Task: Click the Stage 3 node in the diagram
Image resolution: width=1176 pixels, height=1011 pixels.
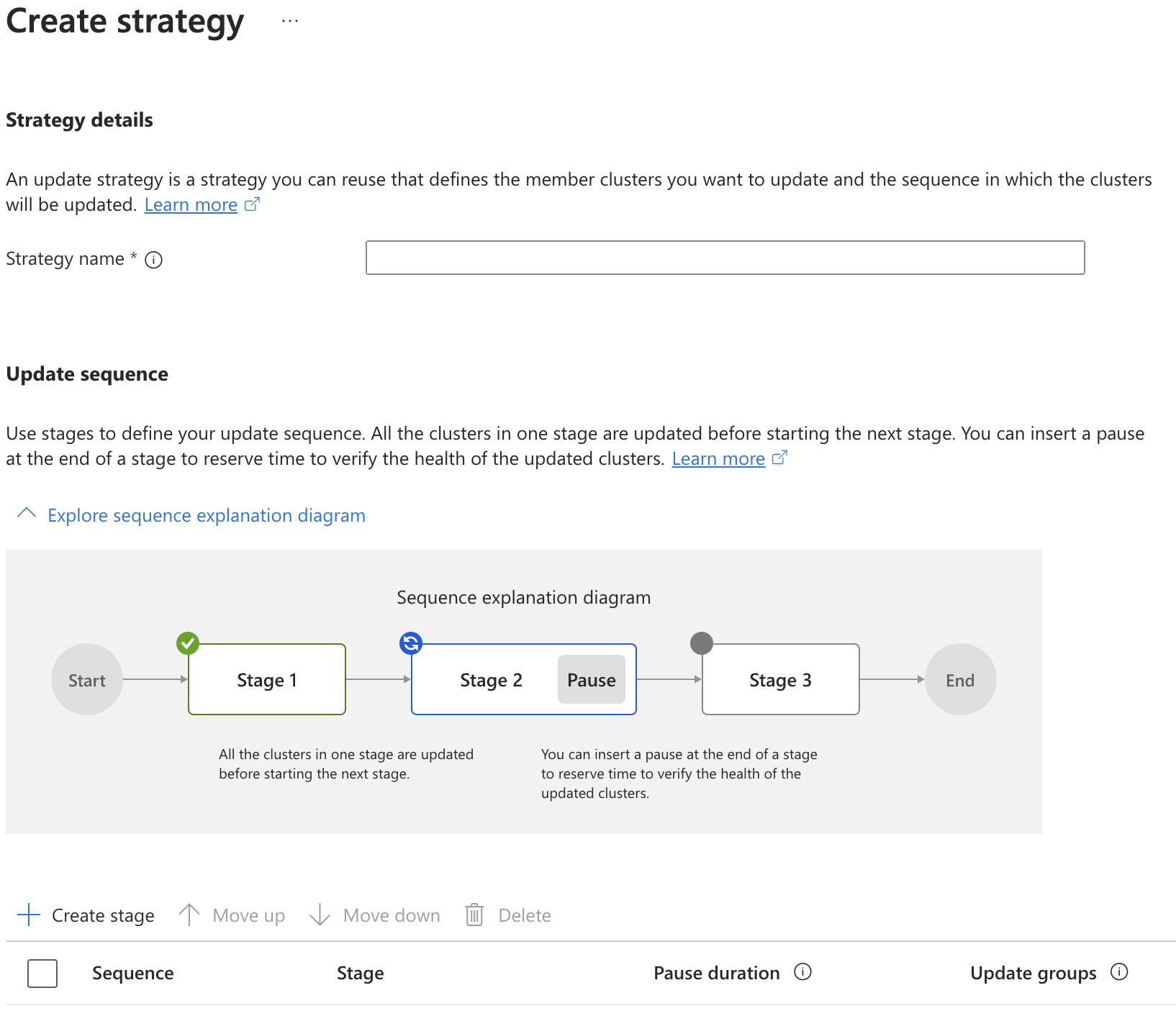Action: [780, 679]
